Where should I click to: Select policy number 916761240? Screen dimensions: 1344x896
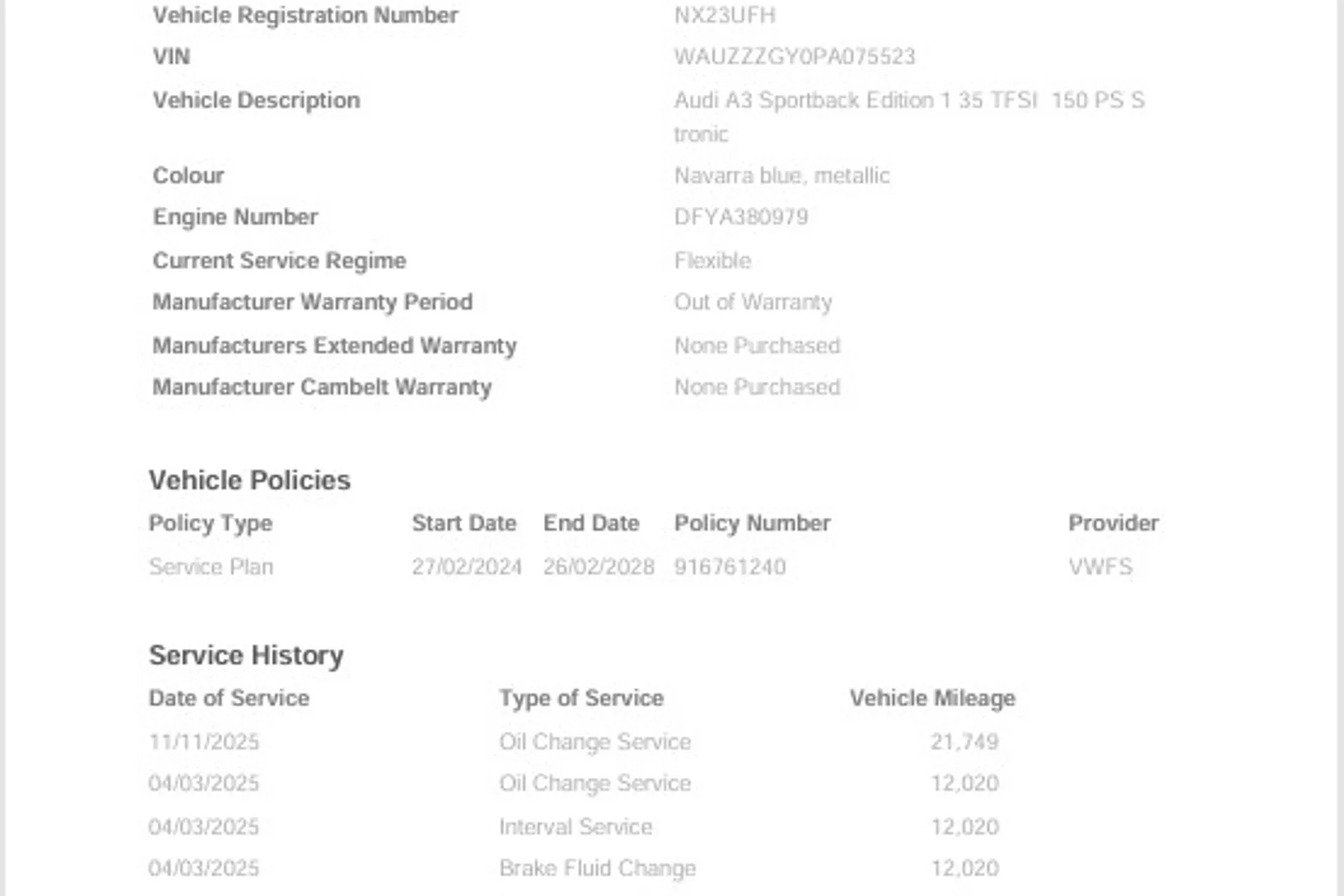coord(730,567)
